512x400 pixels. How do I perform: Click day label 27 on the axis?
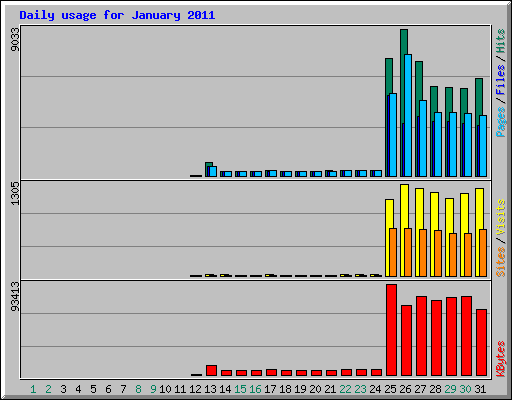420,389
